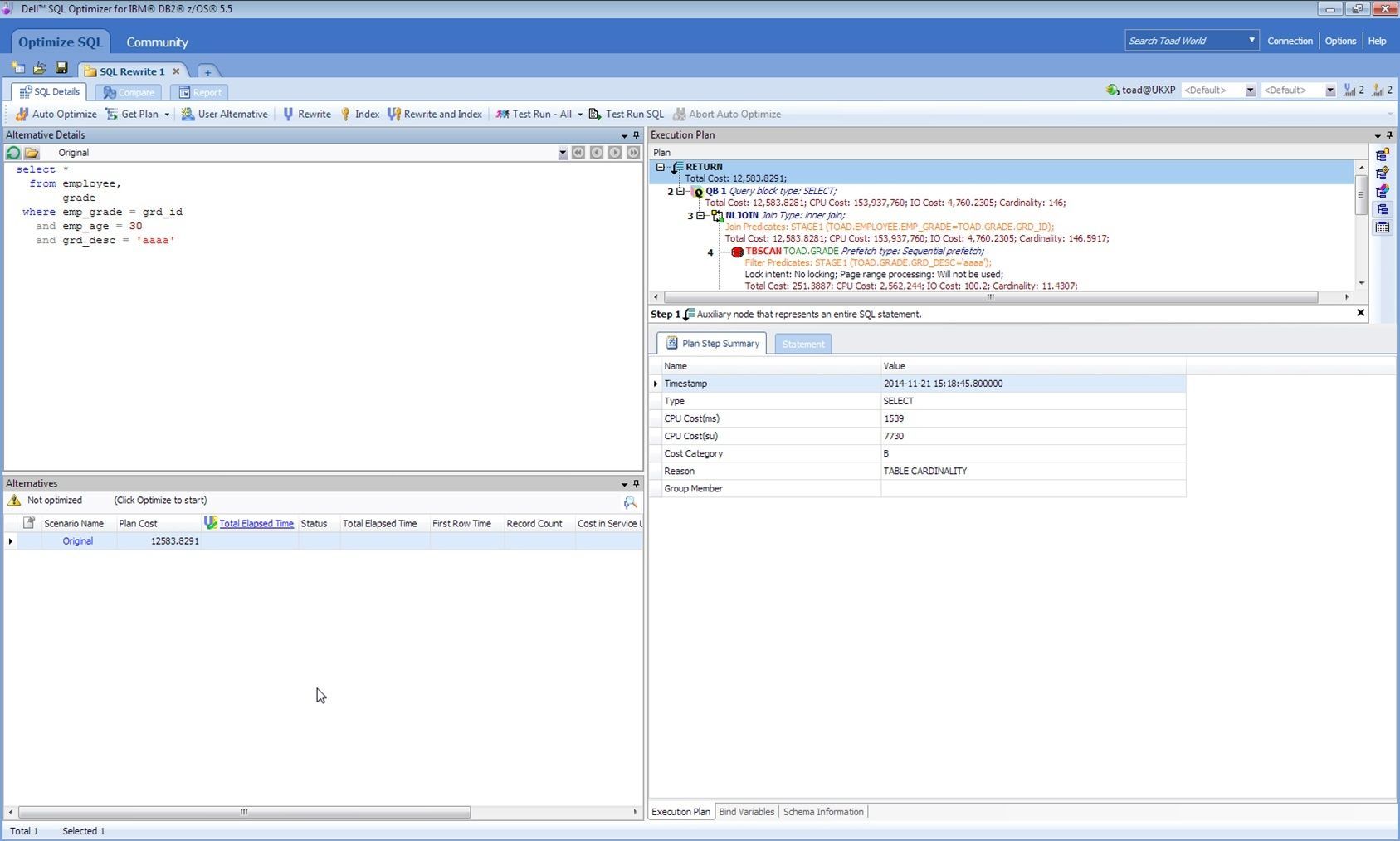Click Test Run SQL button
Screen dimensions: 1400x841
tap(627, 114)
